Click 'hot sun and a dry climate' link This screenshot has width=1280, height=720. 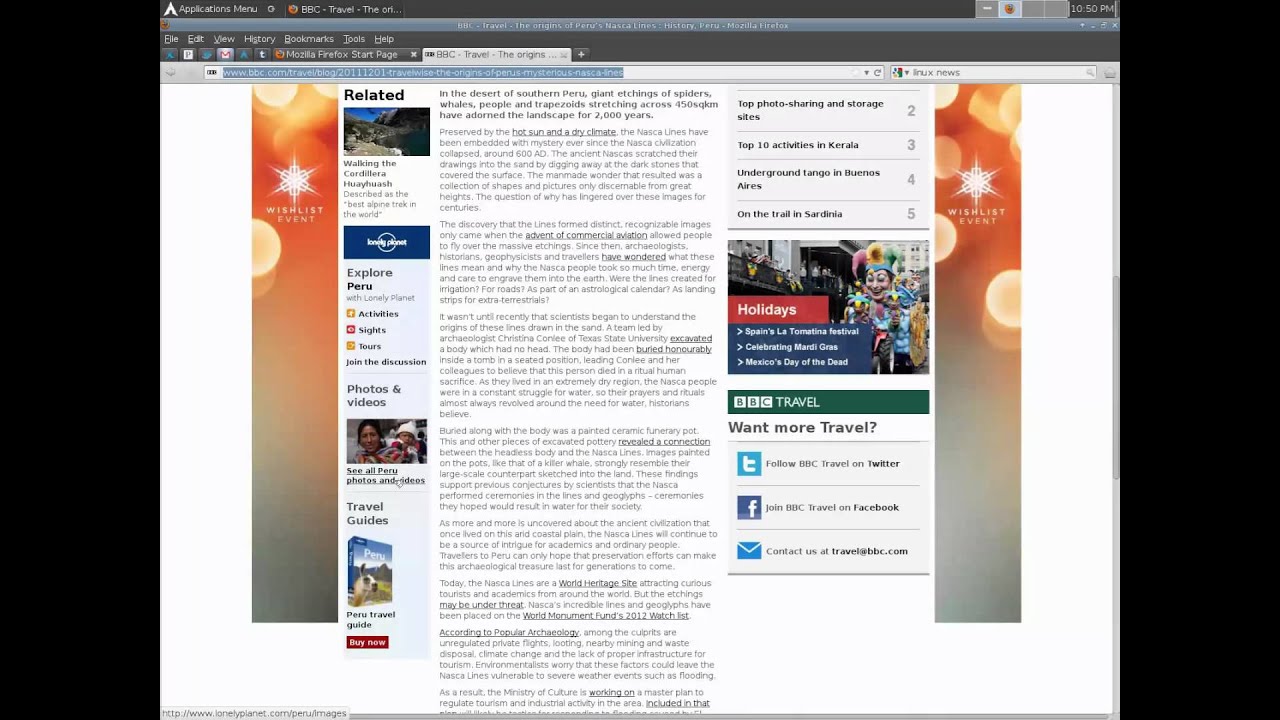coord(564,132)
